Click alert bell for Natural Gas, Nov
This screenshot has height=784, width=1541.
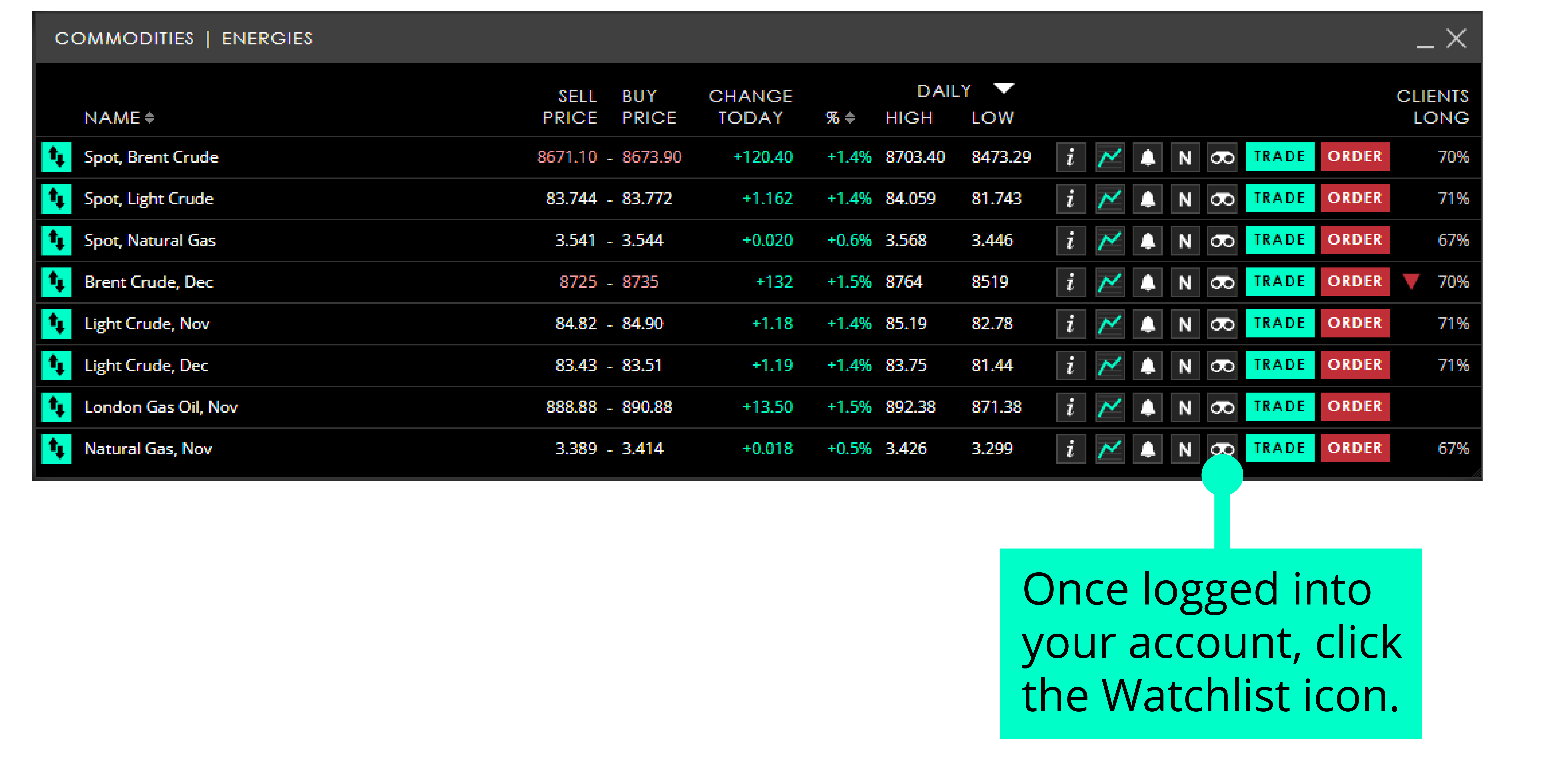1147,449
